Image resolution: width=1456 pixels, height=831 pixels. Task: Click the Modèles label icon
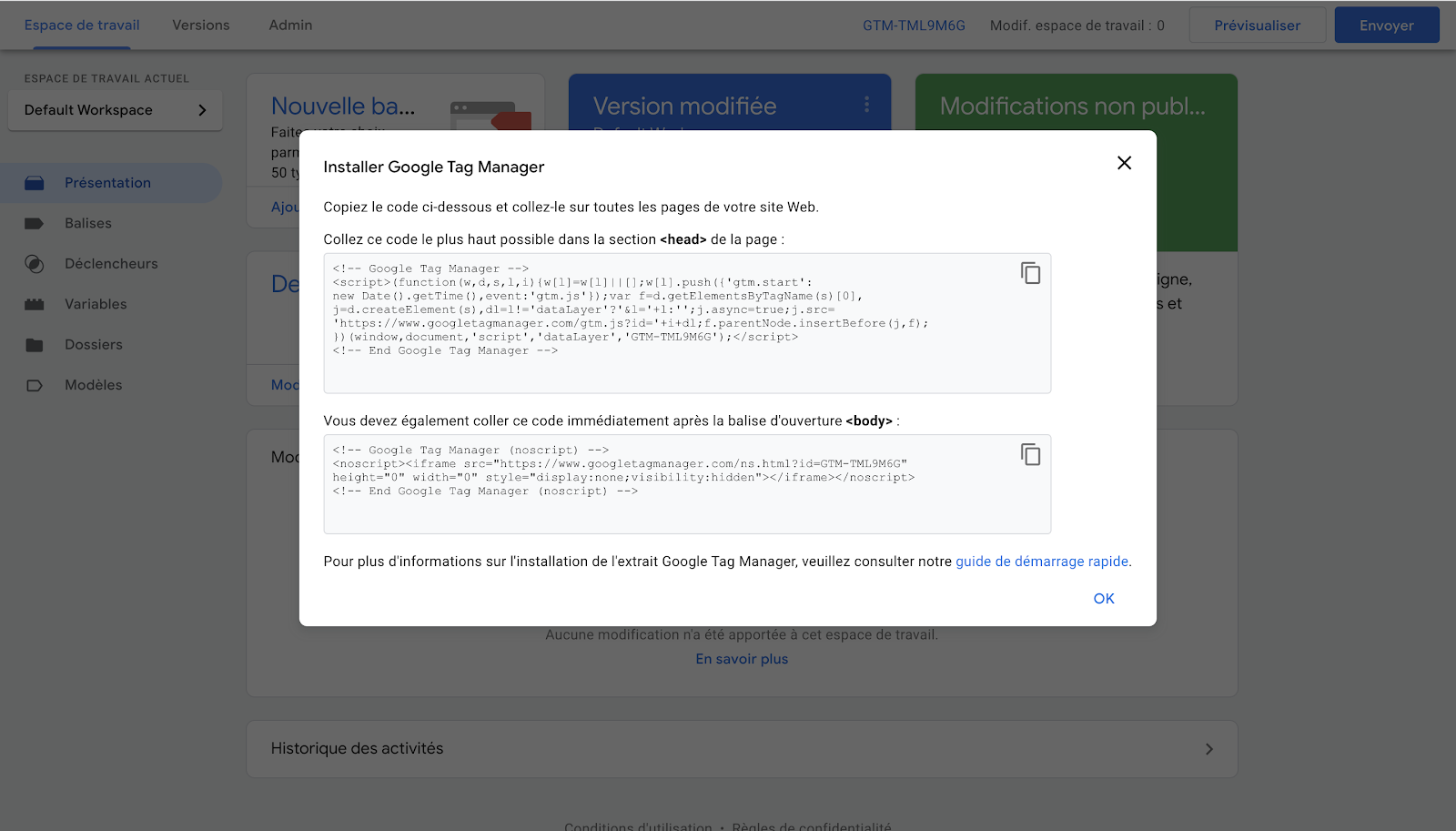click(35, 385)
